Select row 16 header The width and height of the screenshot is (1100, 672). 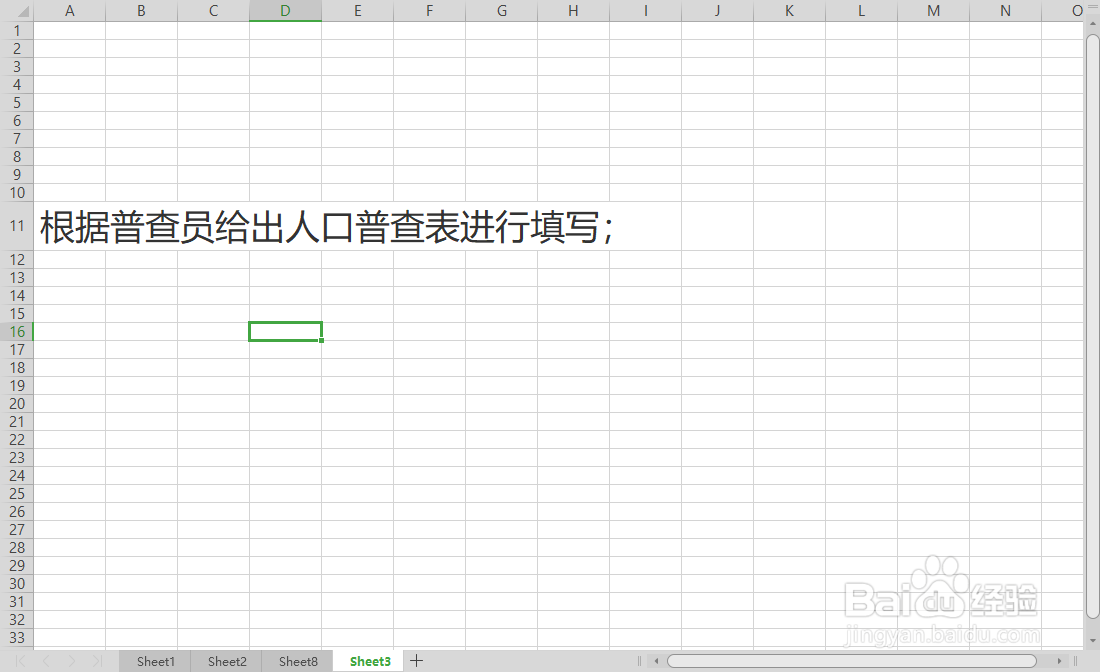[17, 331]
